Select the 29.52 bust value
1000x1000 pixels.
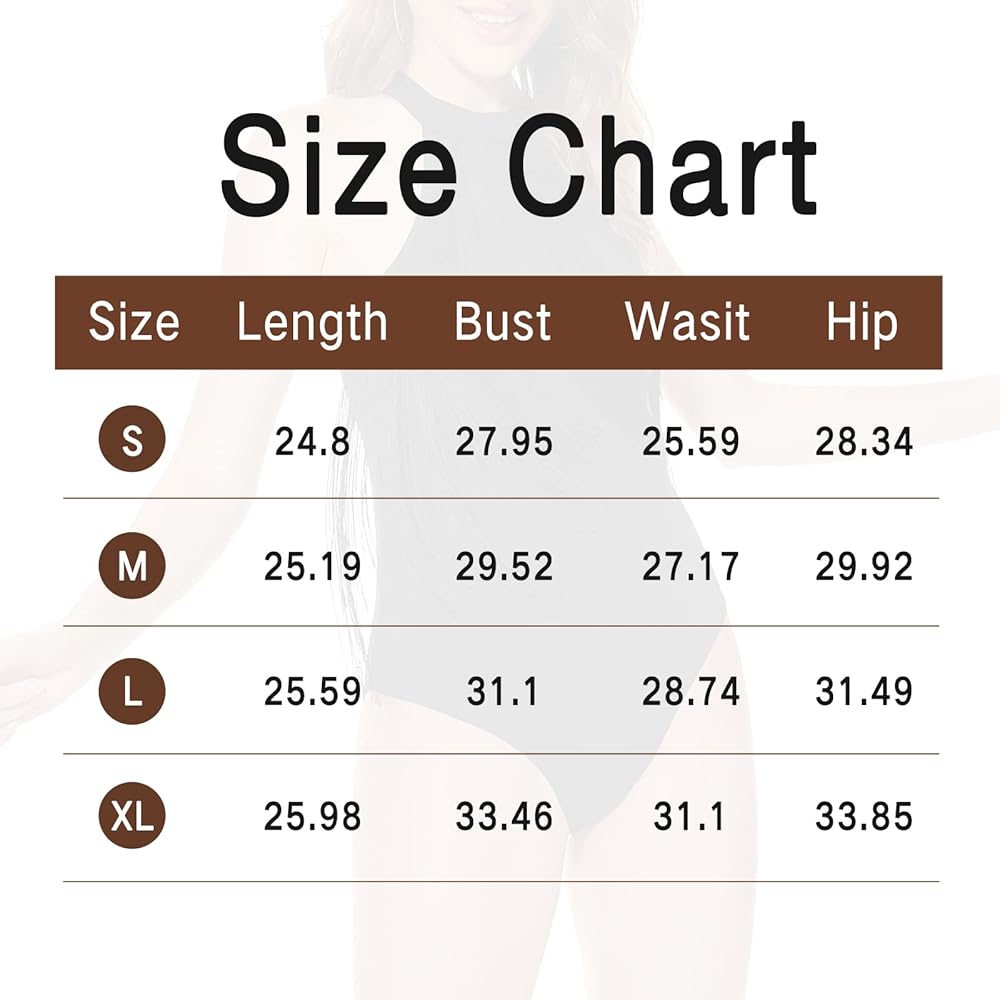(504, 567)
